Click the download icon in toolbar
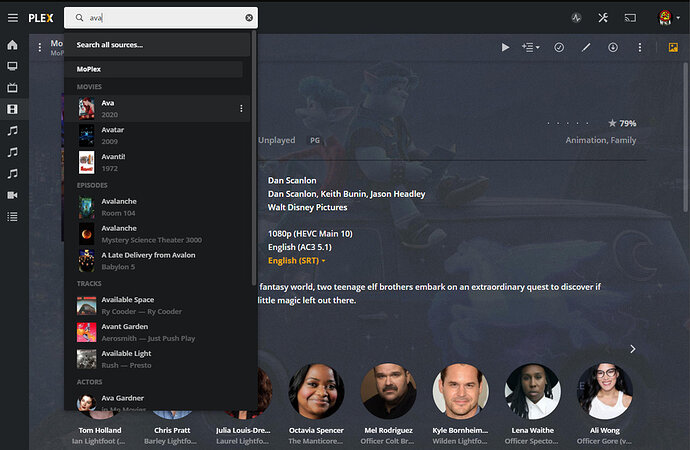Viewport: 690px width, 450px height. 613,47
